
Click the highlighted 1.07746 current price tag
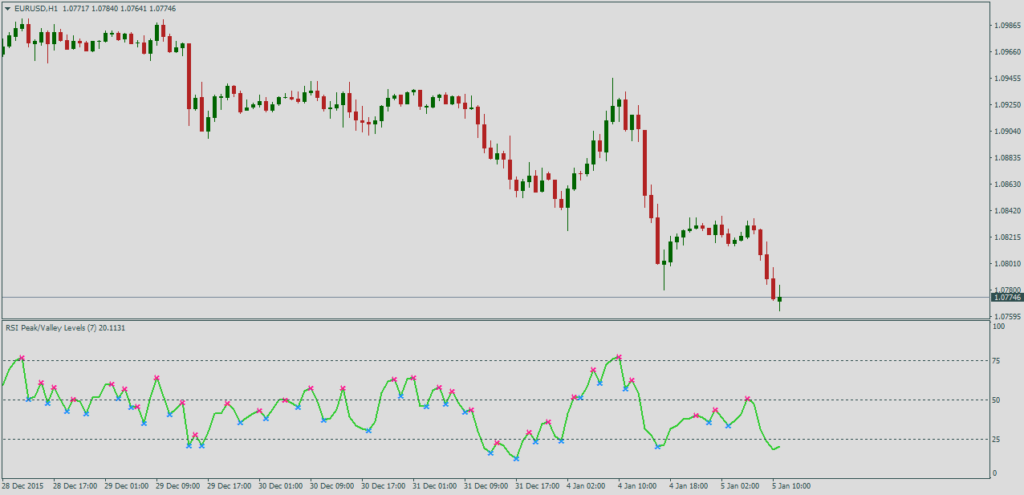pyautogui.click(x=1005, y=297)
